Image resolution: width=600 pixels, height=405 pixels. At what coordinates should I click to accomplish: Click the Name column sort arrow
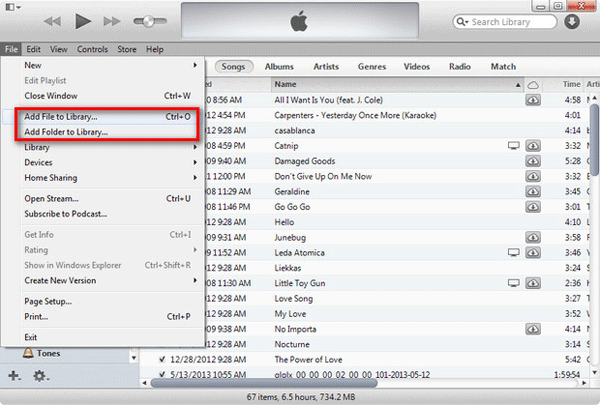pyautogui.click(x=518, y=85)
